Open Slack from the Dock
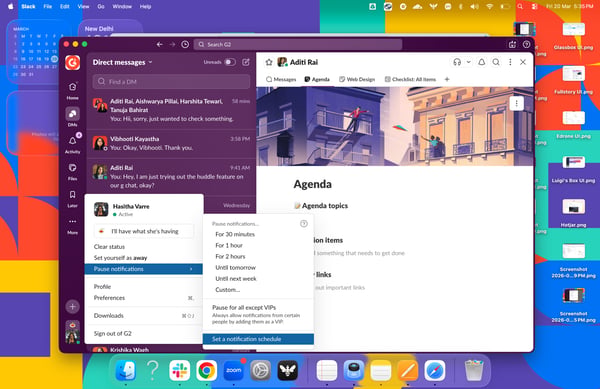The height and width of the screenshot is (389, 600). [179, 370]
